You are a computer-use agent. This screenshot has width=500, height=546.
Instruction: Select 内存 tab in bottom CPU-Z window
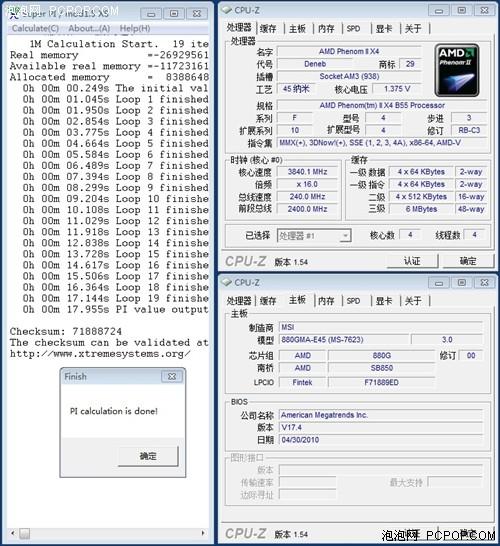click(326, 301)
